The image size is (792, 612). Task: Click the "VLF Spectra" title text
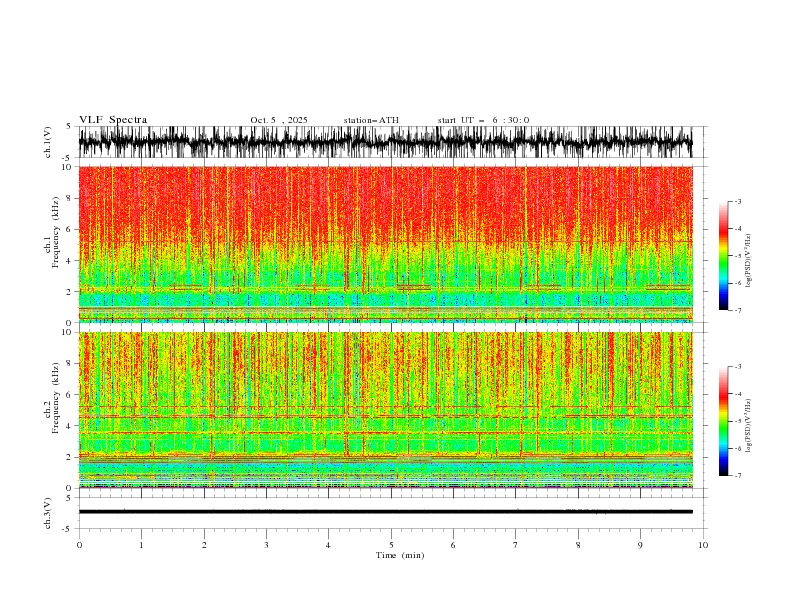pos(113,120)
